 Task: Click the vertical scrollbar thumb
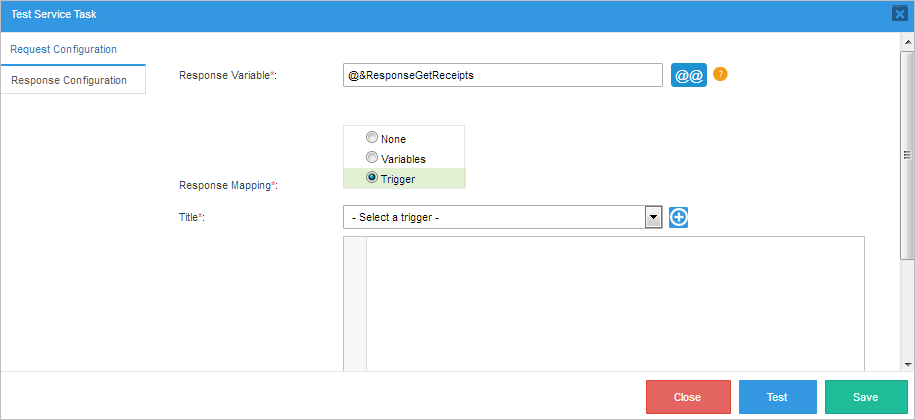point(907,155)
